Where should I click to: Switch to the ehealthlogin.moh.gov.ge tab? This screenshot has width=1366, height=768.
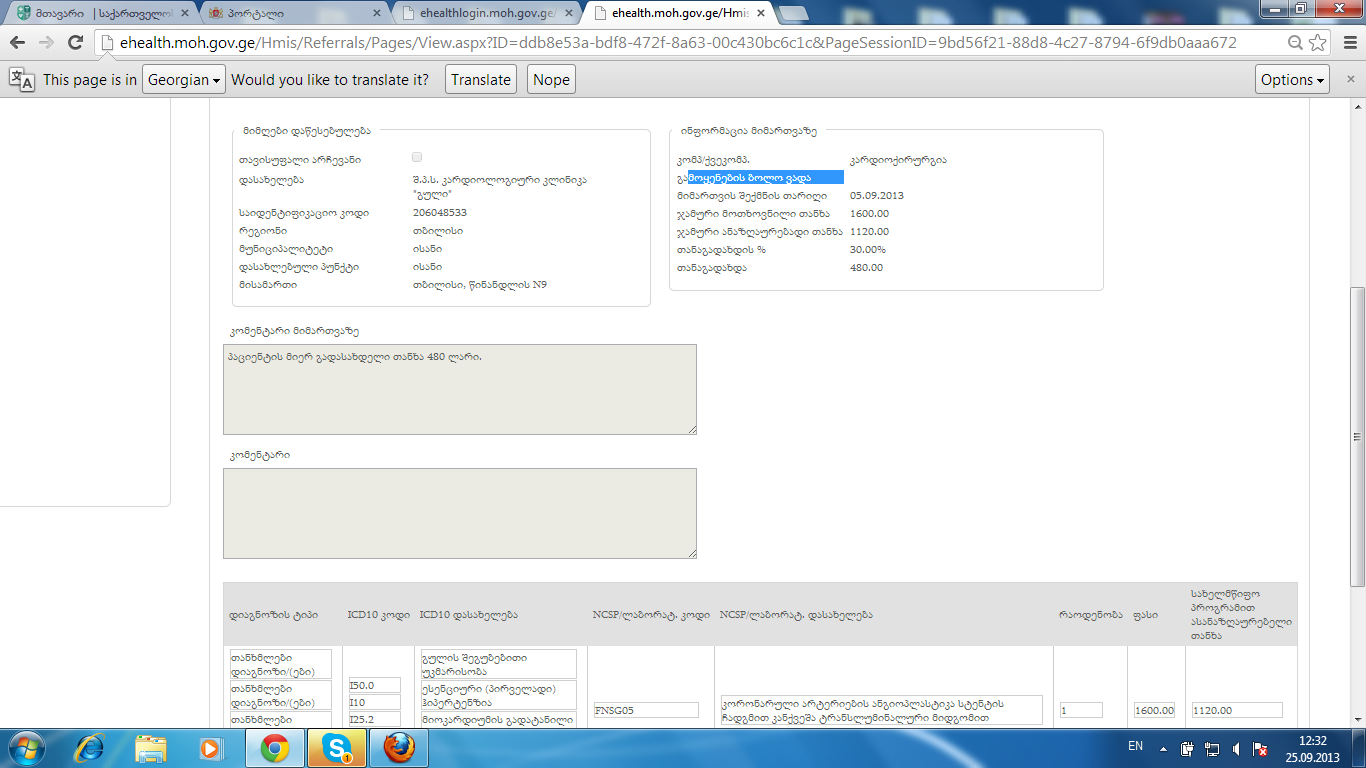487,14
